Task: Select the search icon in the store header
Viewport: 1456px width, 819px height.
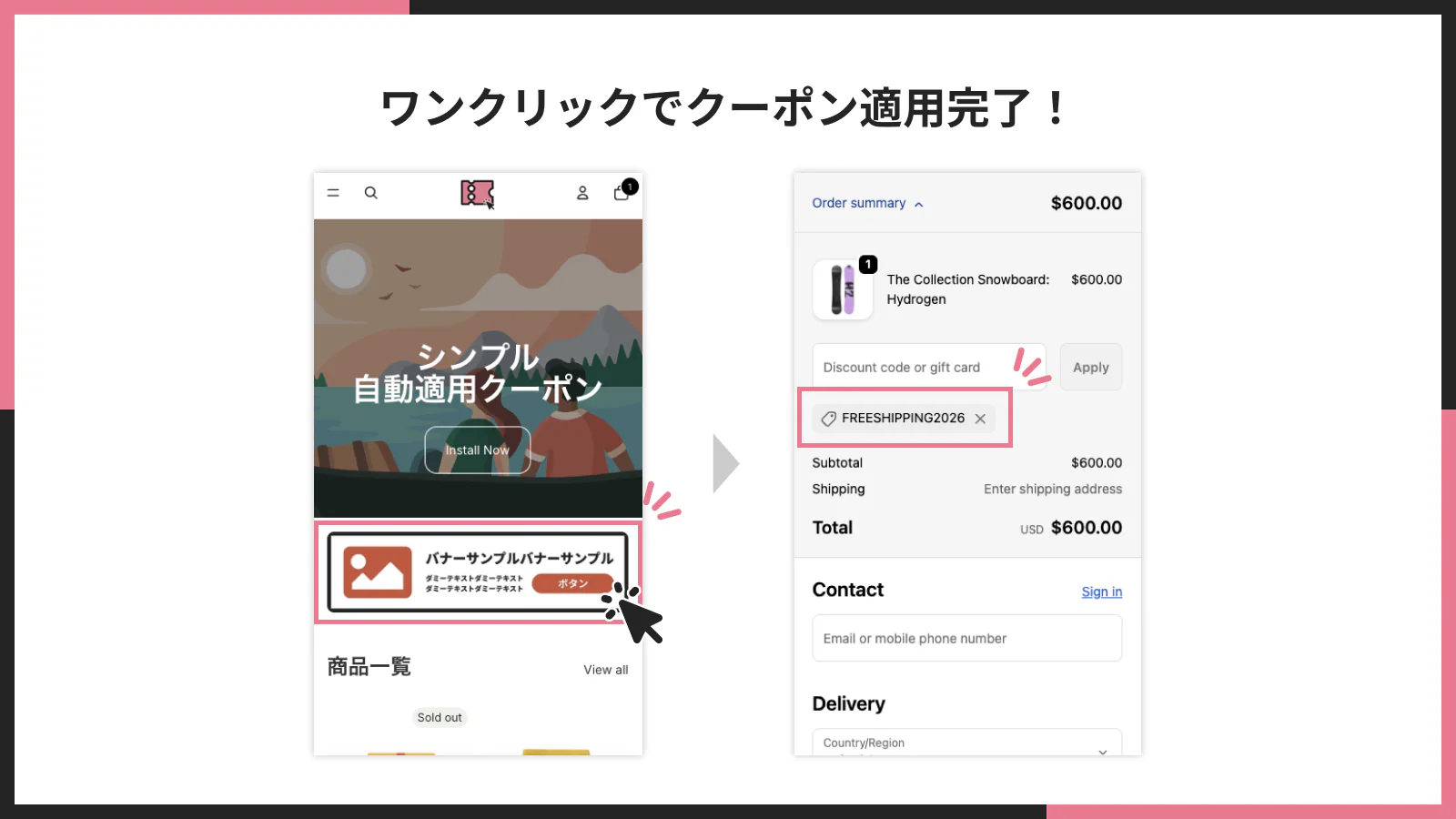Action: (x=371, y=193)
